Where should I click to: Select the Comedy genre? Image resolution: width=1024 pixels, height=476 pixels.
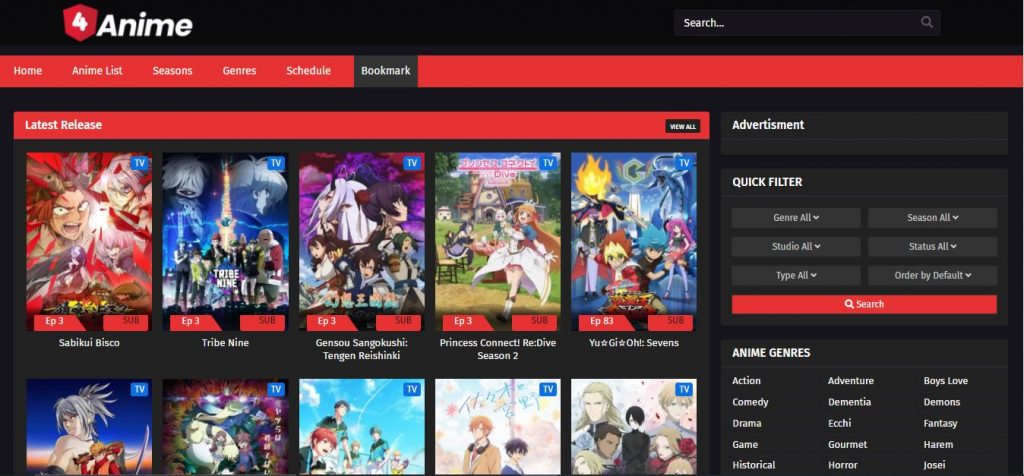[x=750, y=402]
